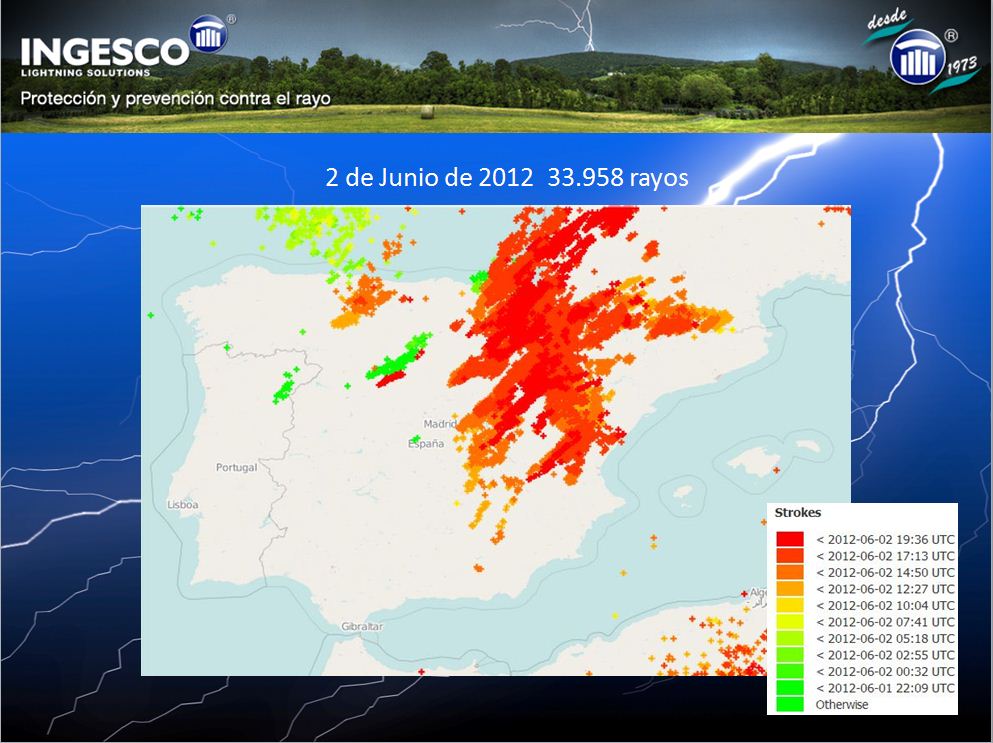Click the tagline 'Protección y prevención contra el rayo'
The image size is (993, 743).
[176, 99]
